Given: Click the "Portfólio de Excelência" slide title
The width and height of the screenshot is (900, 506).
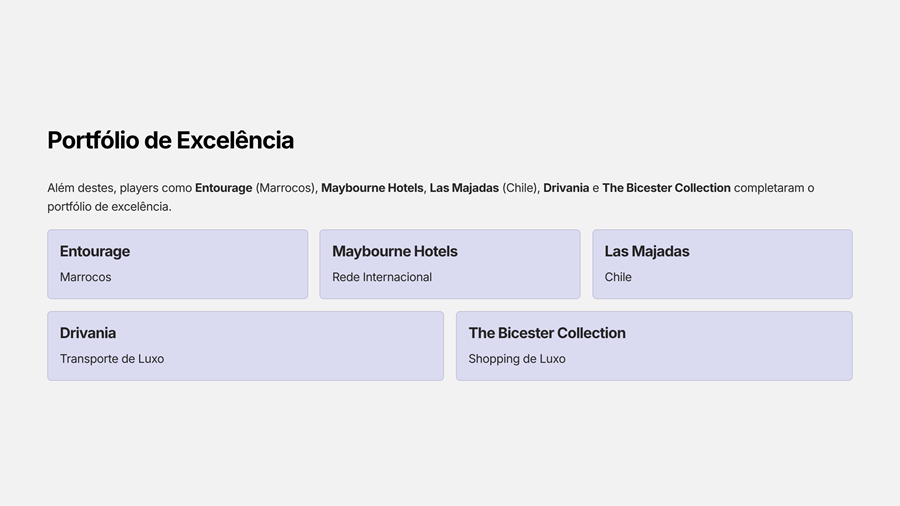Looking at the screenshot, I should (170, 140).
